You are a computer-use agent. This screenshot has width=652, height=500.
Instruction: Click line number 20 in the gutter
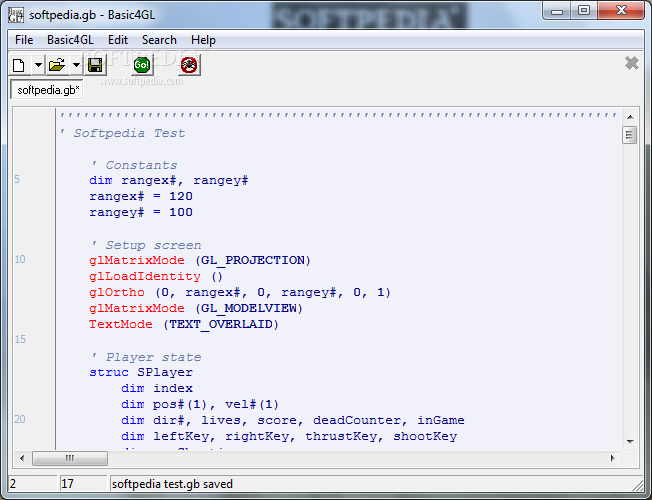pyautogui.click(x=20, y=419)
